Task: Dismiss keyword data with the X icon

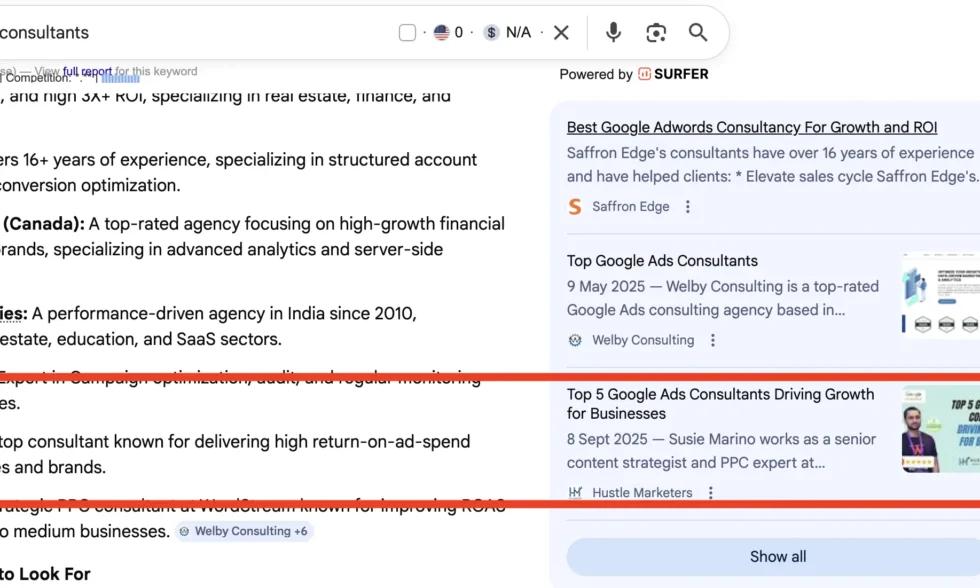Action: coord(561,32)
